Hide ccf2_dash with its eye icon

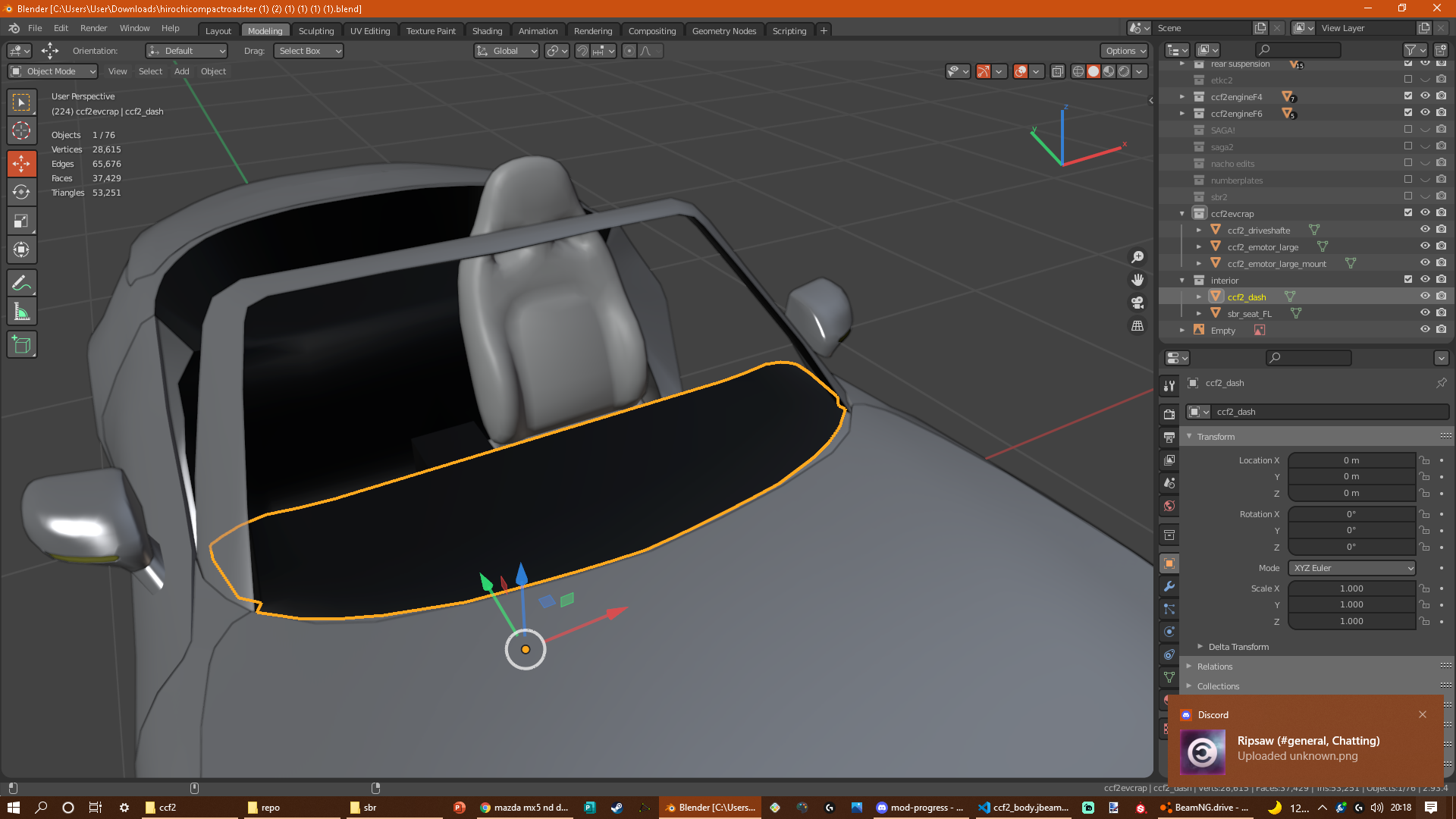tap(1425, 297)
